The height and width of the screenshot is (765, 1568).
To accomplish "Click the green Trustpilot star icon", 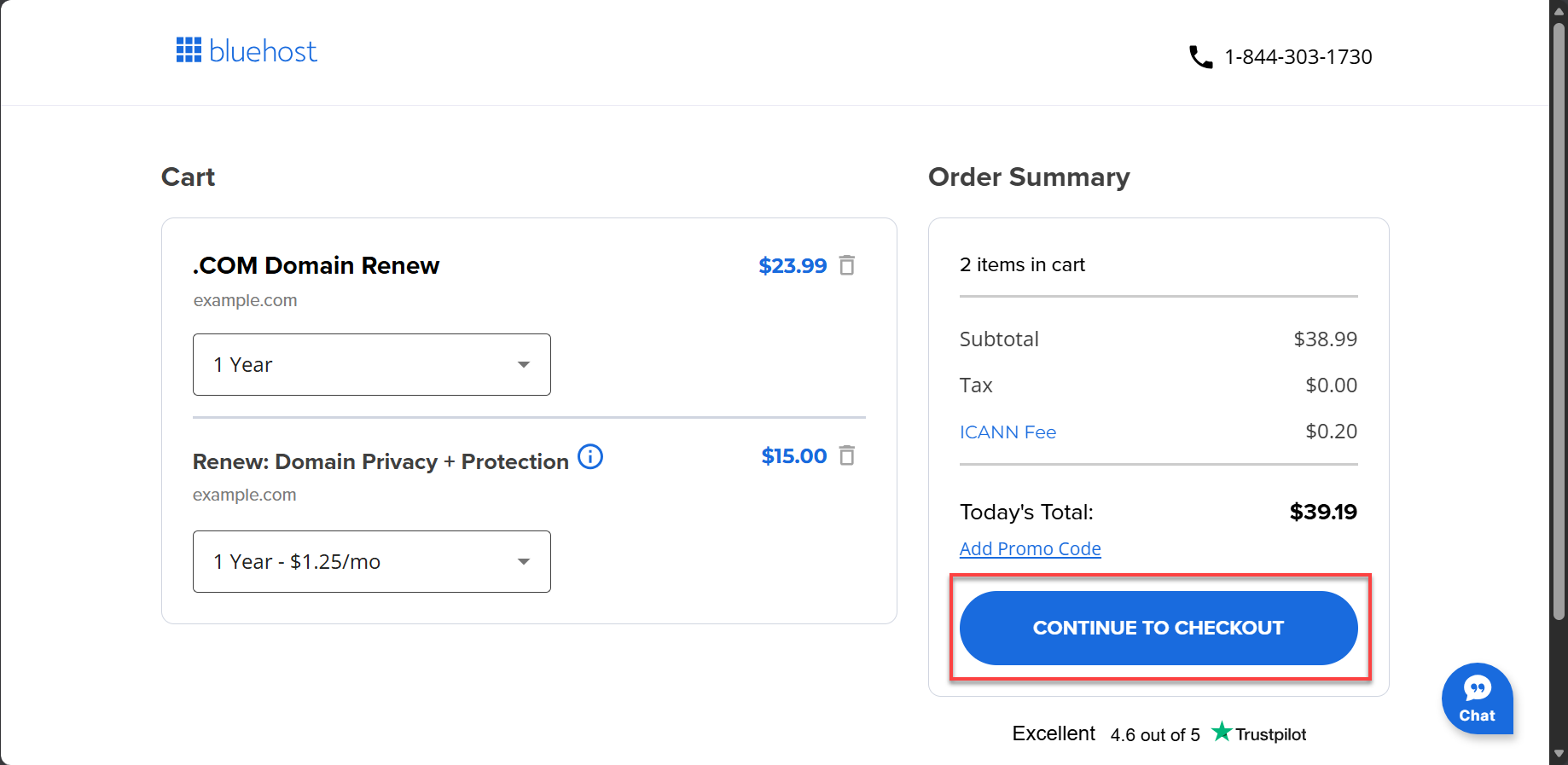I will [1220, 732].
